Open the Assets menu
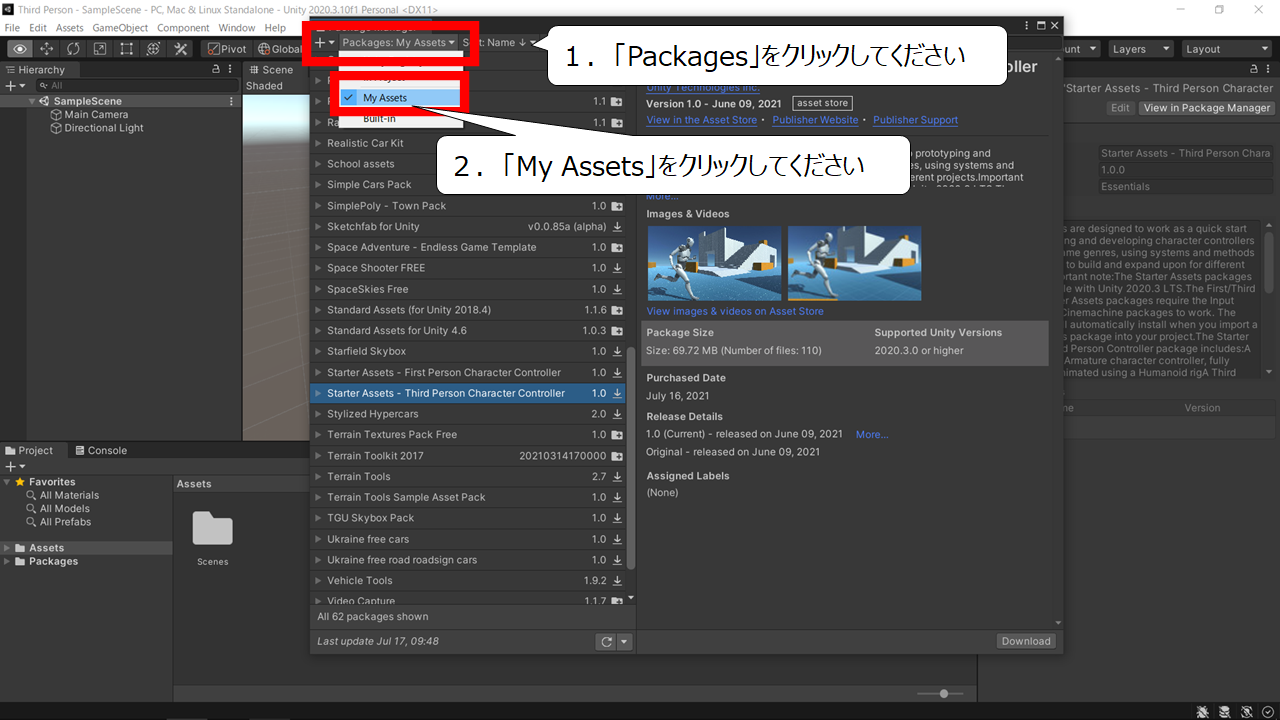The image size is (1280, 720). pyautogui.click(x=69, y=28)
